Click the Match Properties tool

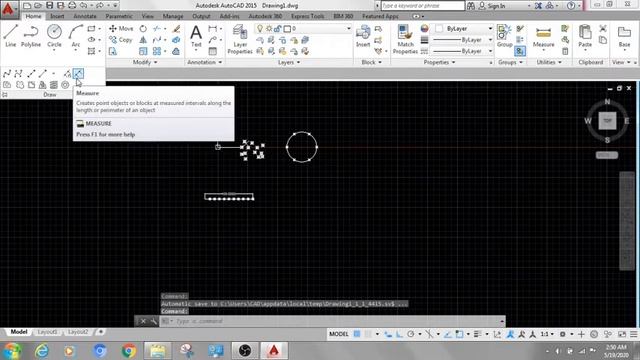[405, 39]
